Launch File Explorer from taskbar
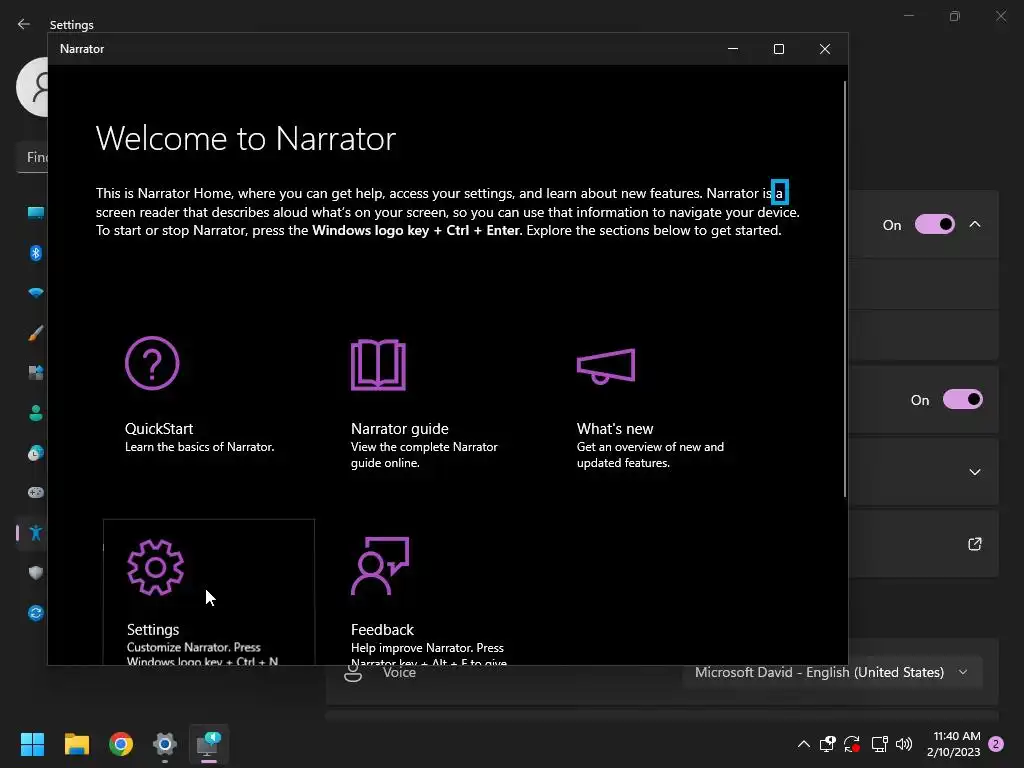 coord(76,744)
